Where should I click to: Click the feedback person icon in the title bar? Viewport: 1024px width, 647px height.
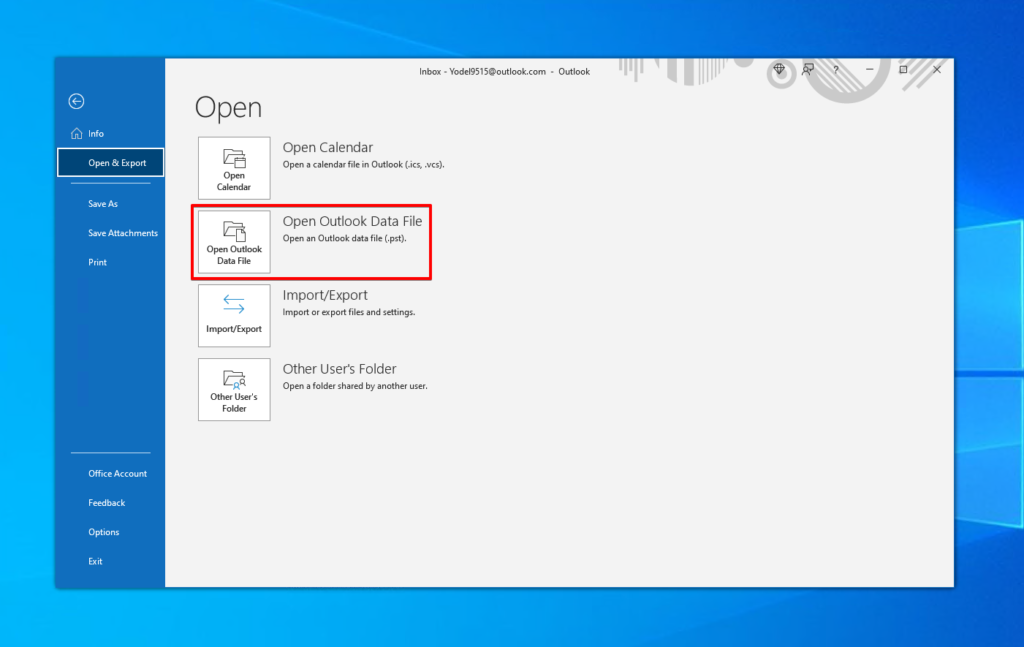808,71
